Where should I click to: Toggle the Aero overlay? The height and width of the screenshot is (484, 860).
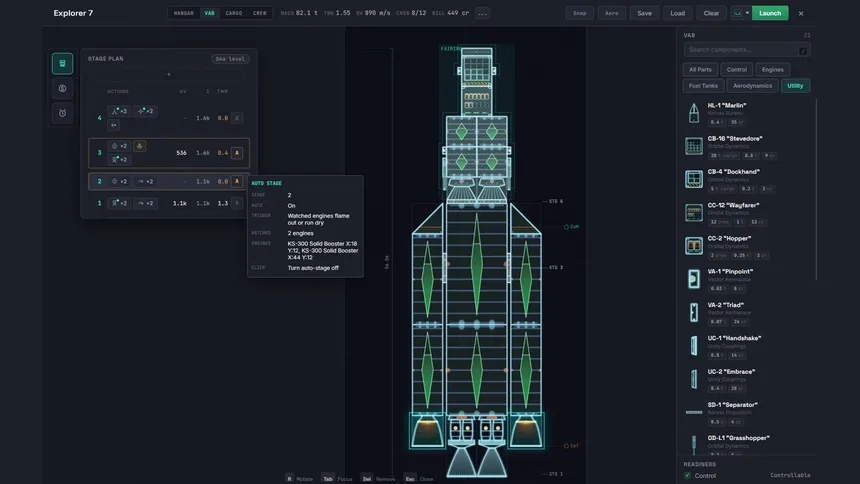coord(612,13)
